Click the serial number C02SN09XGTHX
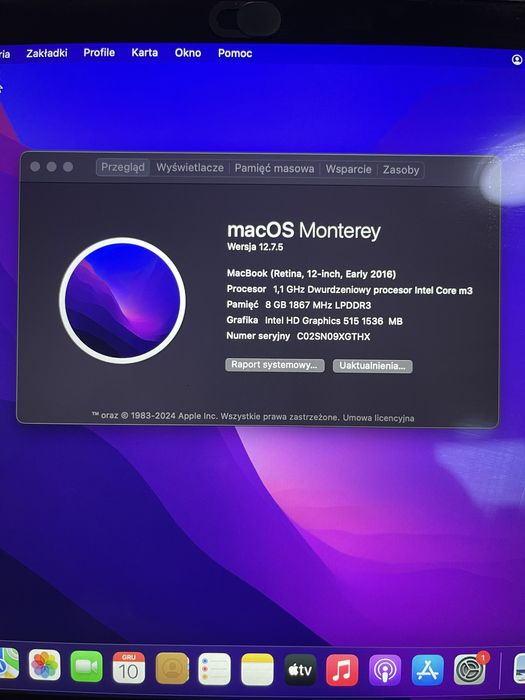 pos(333,337)
